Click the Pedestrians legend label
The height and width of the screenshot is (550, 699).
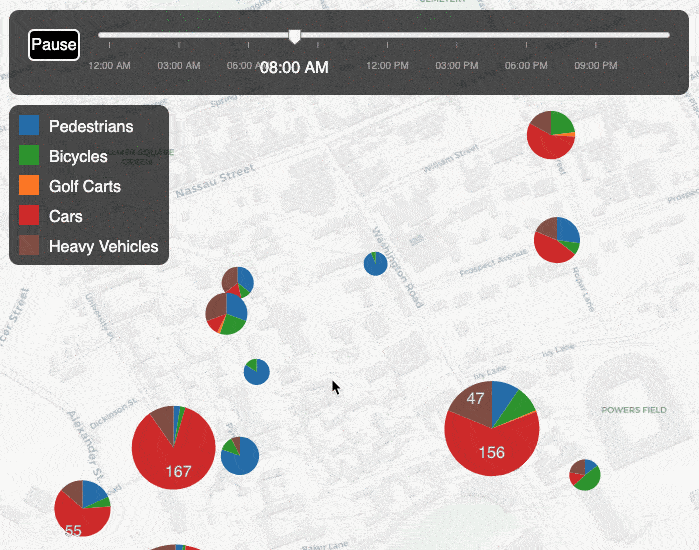(91, 127)
